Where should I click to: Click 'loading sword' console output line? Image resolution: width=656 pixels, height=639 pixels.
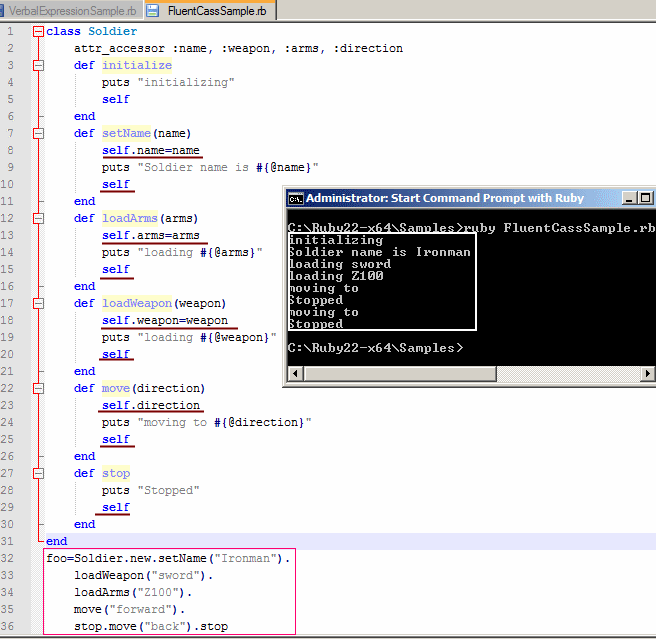click(340, 264)
